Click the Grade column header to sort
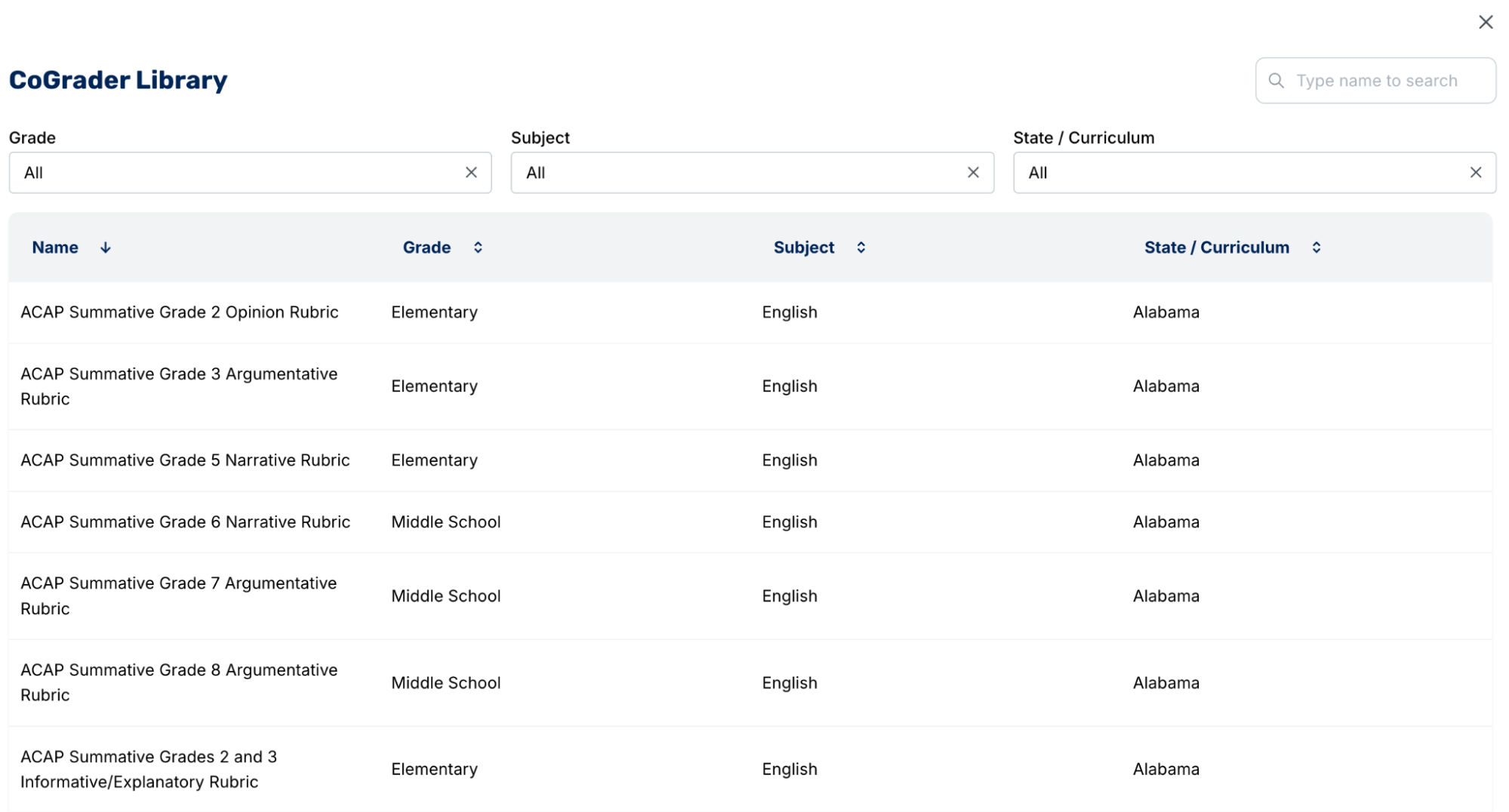1509x812 pixels. click(x=427, y=247)
